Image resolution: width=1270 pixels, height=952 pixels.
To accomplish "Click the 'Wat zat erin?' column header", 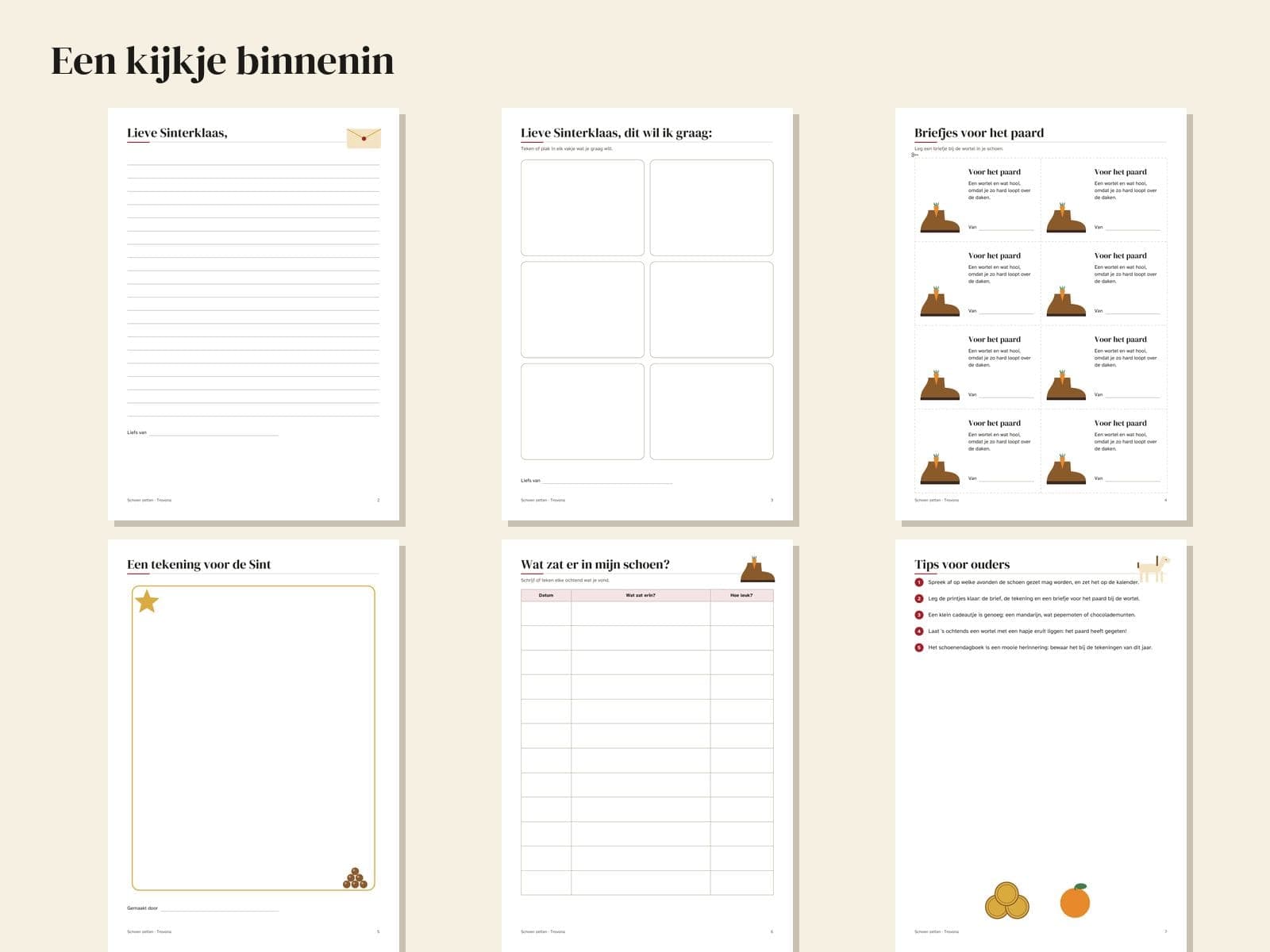I will [x=641, y=595].
